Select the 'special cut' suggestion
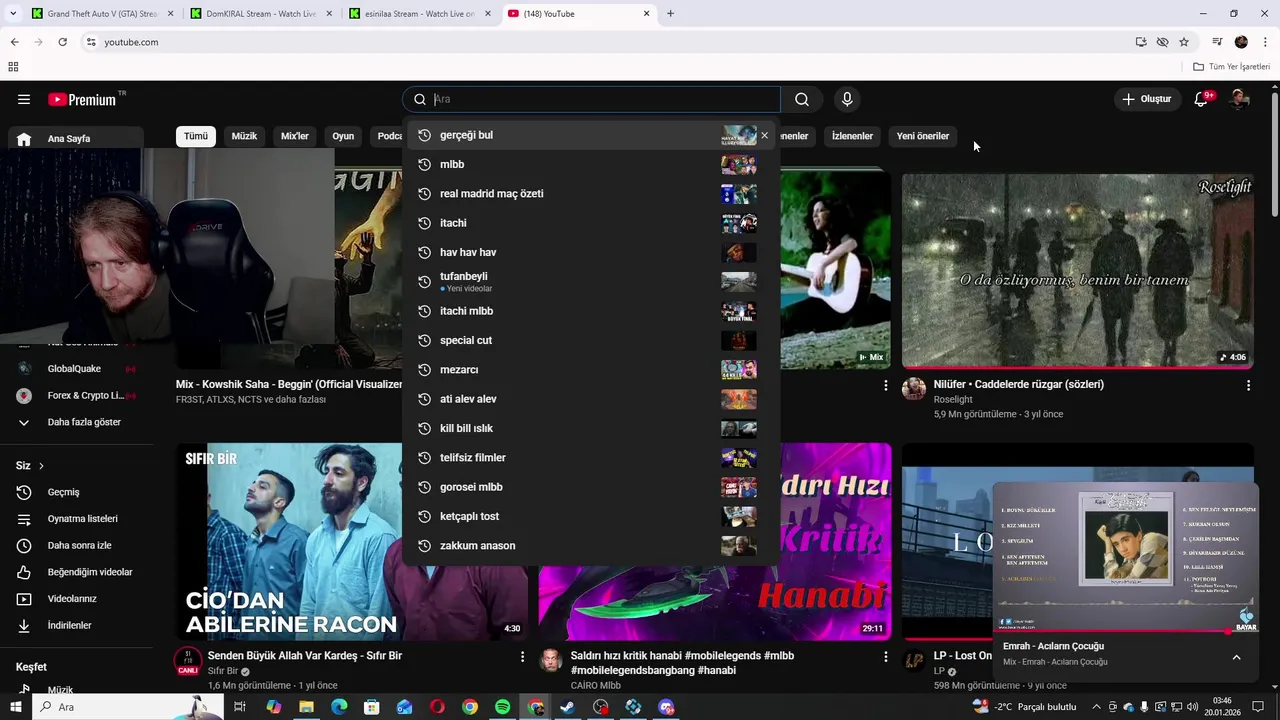 (x=590, y=340)
